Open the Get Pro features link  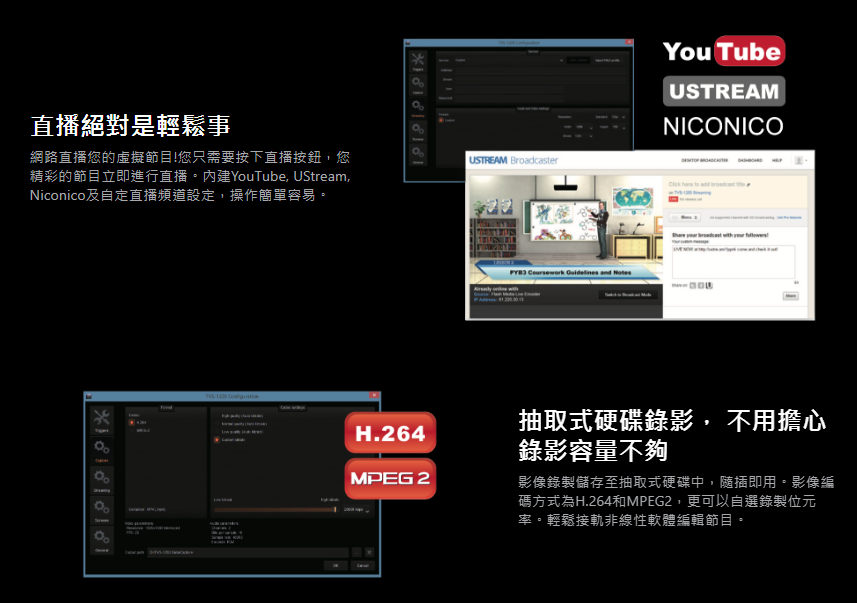tap(789, 218)
